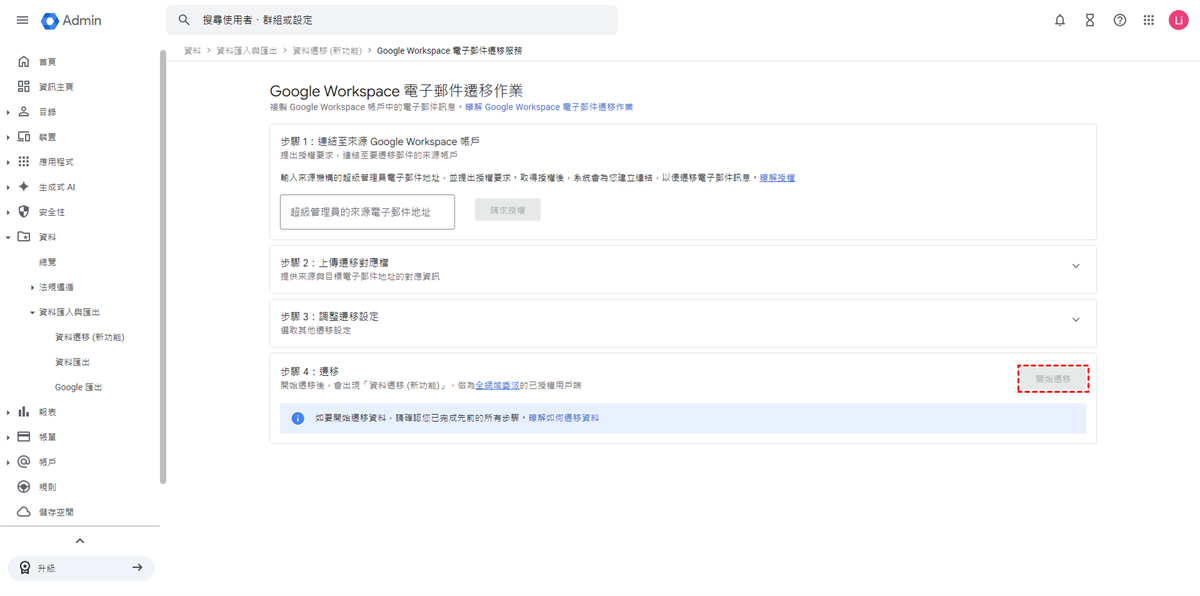
Task: Expand the 法規遵循 sub-item arrow
Action: point(32,287)
